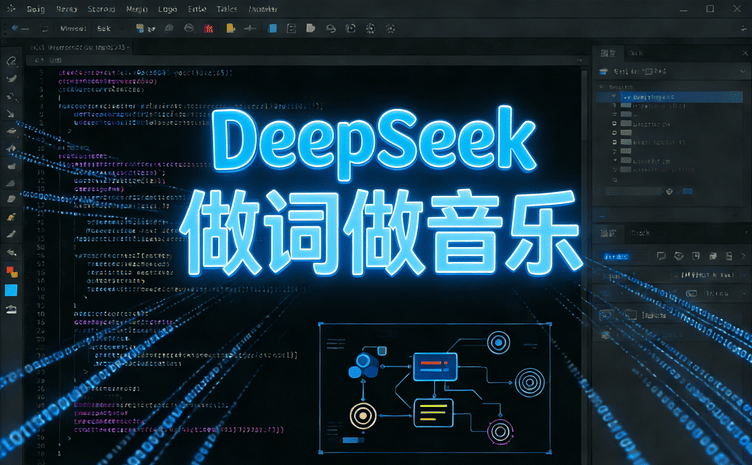752x465 pixels.
Task: Click the purple concentric-circle node in the diagram
Action: click(500, 431)
